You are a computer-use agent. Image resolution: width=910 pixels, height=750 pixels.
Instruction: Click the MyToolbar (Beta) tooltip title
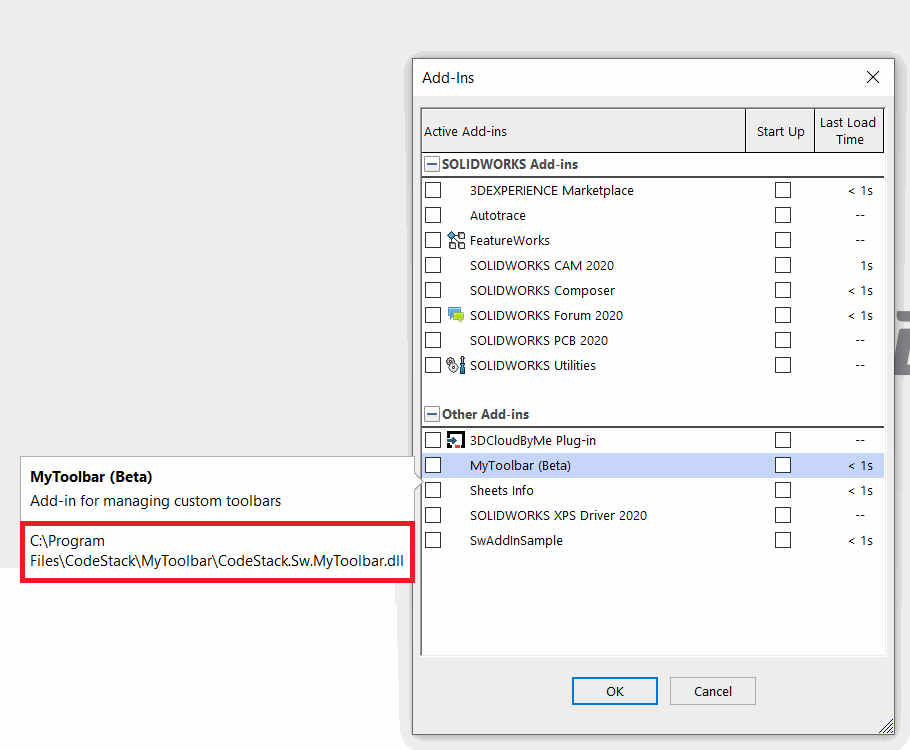coord(91,477)
